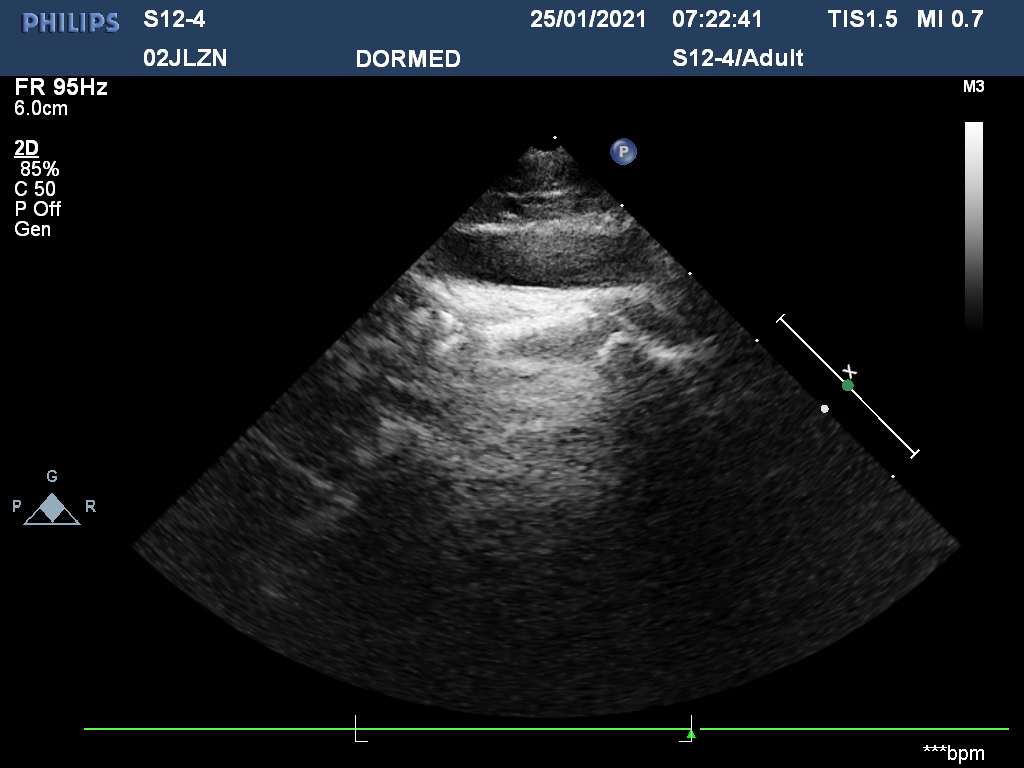Image resolution: width=1024 pixels, height=768 pixels.
Task: Click the Gen optimization setting
Action: tap(32, 229)
